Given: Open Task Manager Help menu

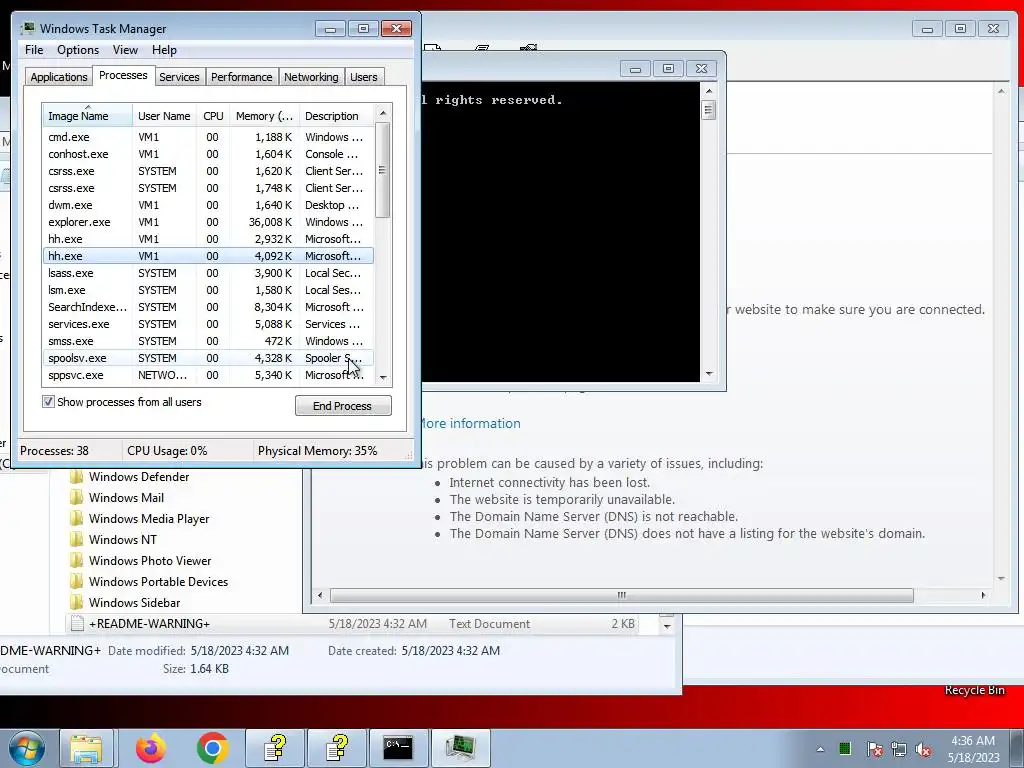Looking at the screenshot, I should tap(164, 50).
